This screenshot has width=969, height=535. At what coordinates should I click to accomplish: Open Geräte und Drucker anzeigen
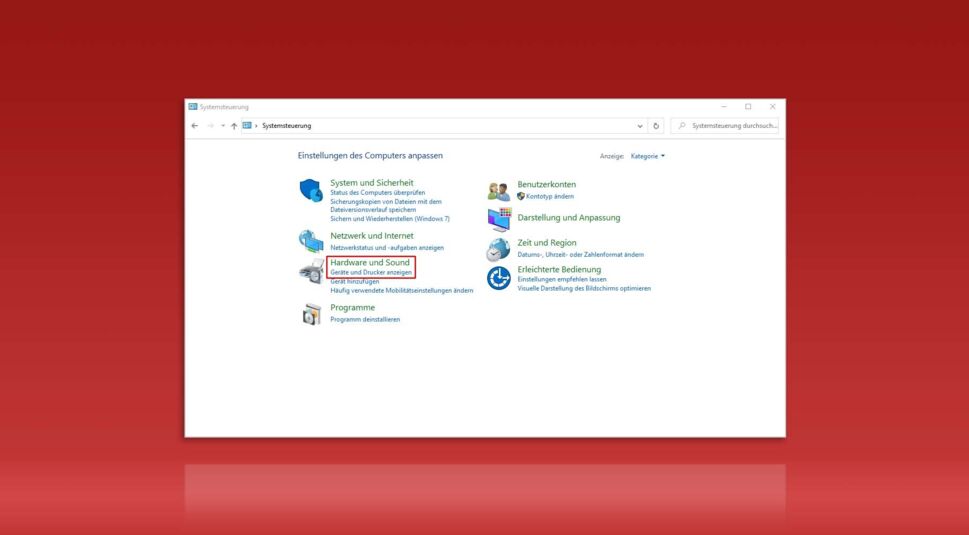(x=371, y=272)
